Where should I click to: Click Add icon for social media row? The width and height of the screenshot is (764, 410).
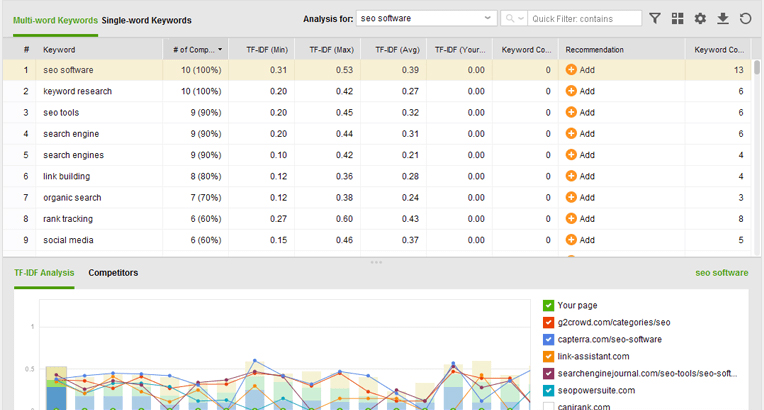click(x=571, y=240)
